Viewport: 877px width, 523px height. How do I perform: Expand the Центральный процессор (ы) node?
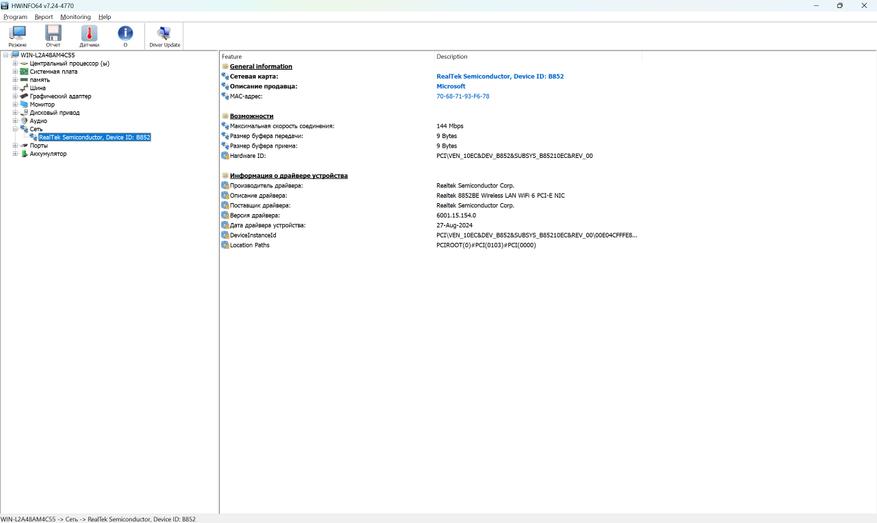pyautogui.click(x=15, y=63)
